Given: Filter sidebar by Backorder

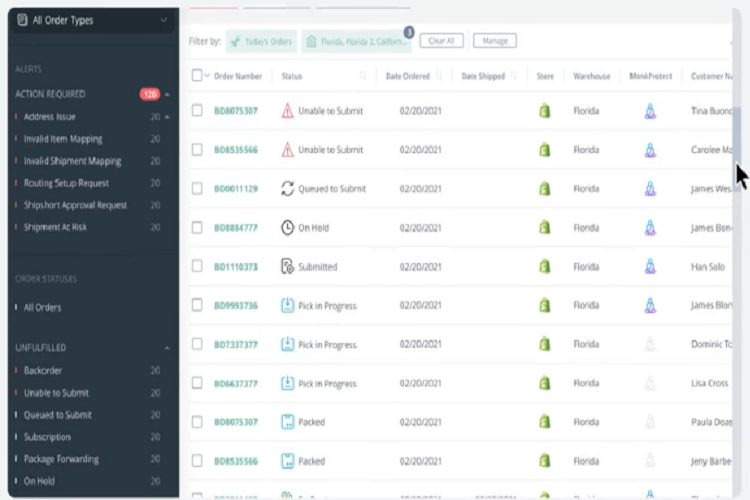Looking at the screenshot, I should [43, 370].
